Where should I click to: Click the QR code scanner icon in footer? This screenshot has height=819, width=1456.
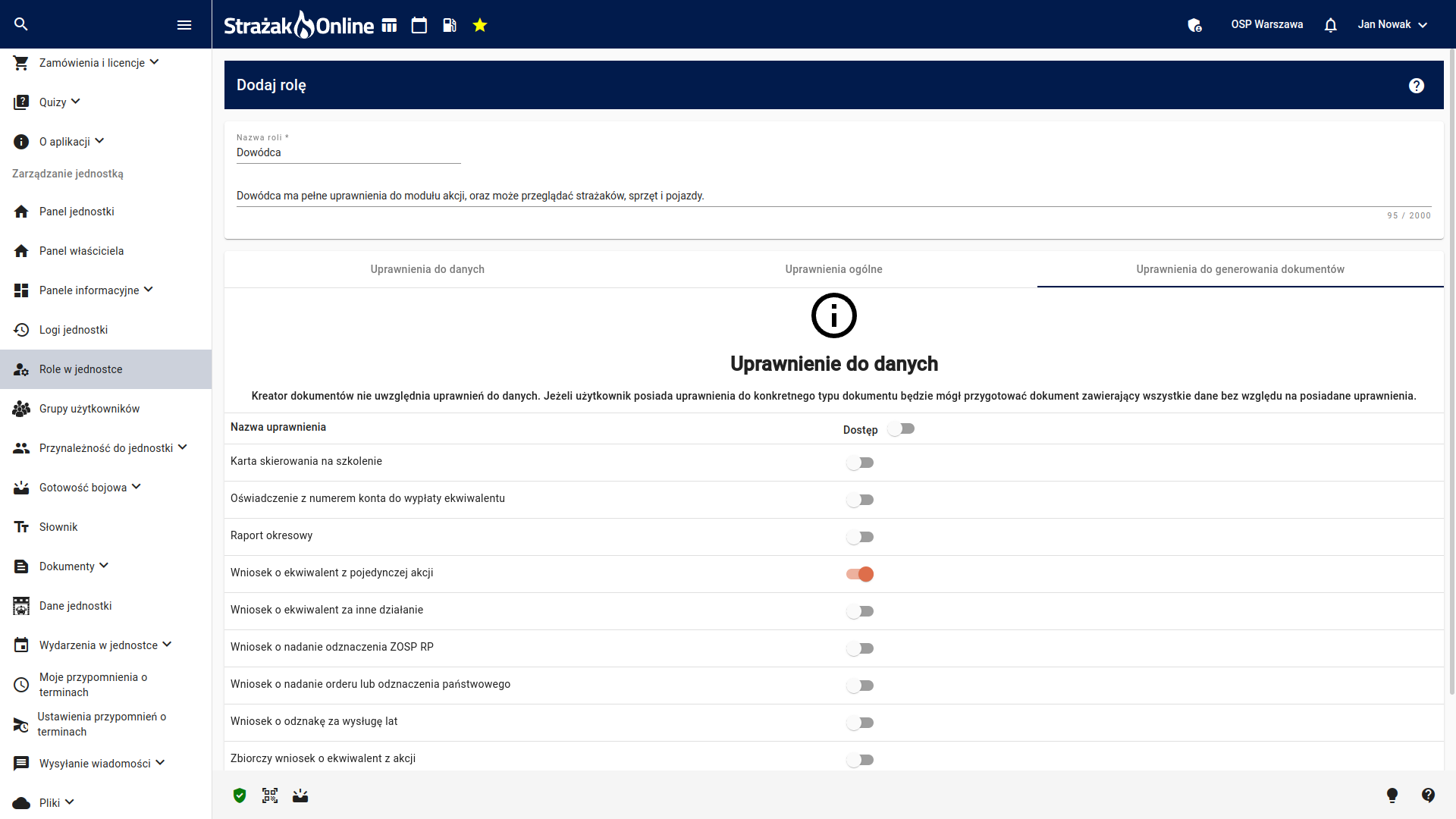tap(270, 795)
